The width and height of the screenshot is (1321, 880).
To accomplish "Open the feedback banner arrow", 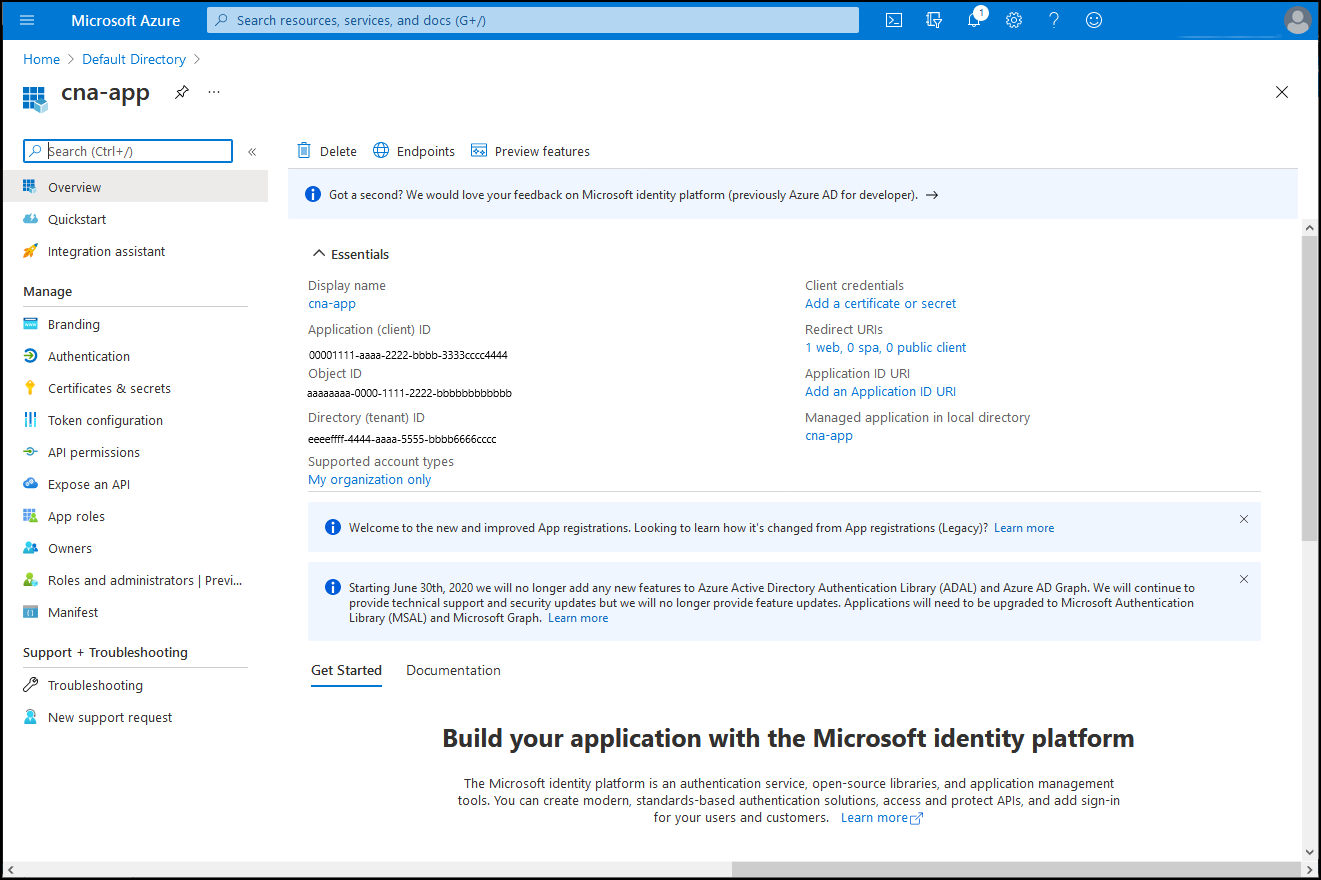I will coord(931,195).
